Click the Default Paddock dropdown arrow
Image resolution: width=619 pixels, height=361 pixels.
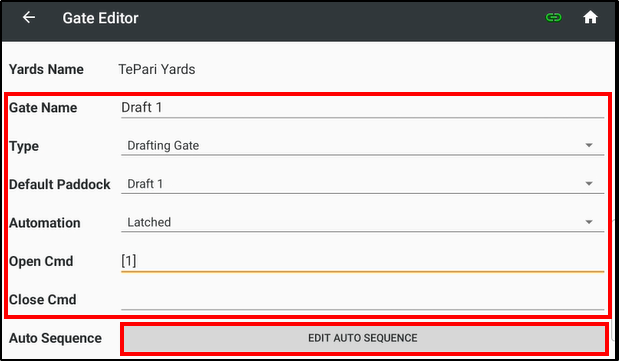point(589,184)
